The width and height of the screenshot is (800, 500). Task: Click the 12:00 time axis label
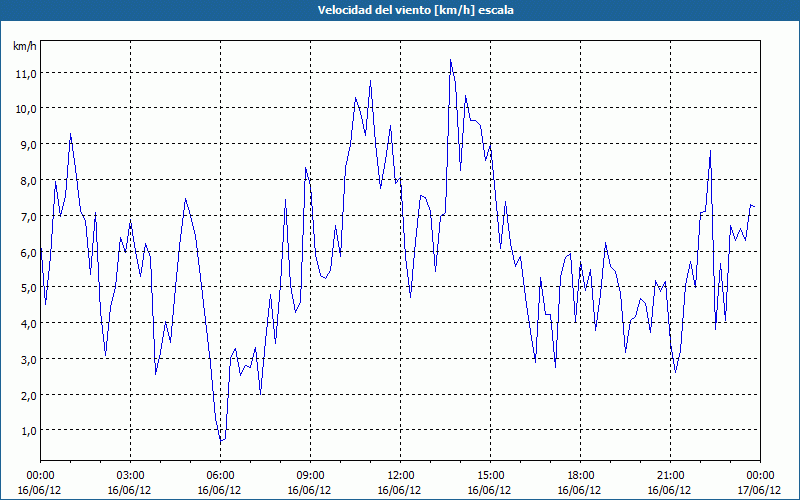click(x=401, y=476)
